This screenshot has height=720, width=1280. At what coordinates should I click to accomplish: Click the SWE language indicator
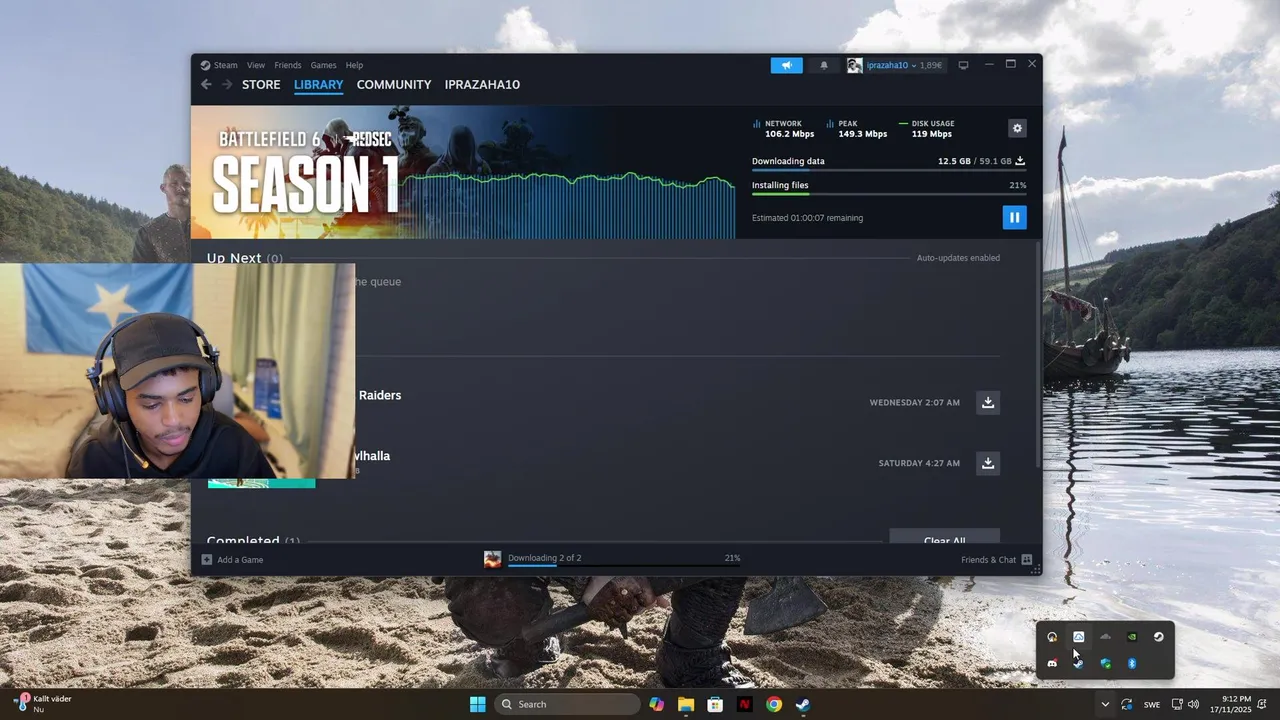click(1152, 705)
